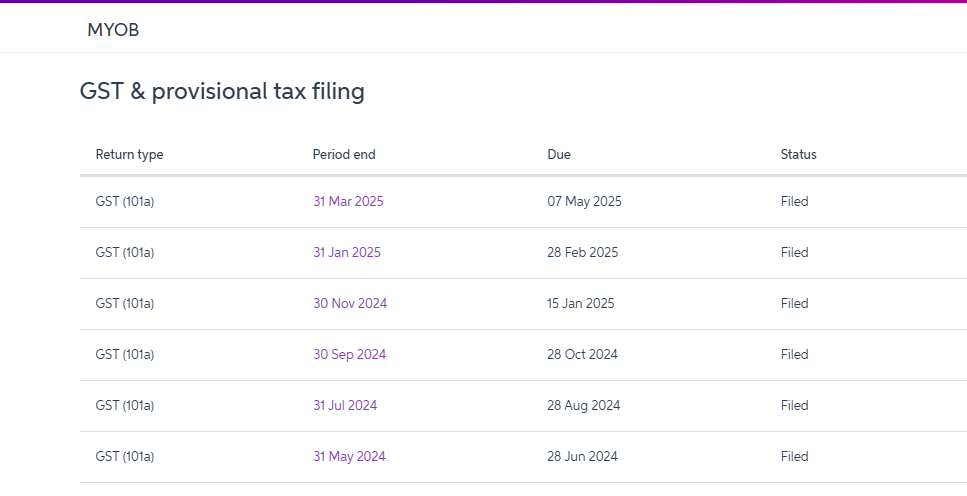The image size is (967, 496).
Task: Open the 31 May 2024 period return
Action: click(349, 456)
